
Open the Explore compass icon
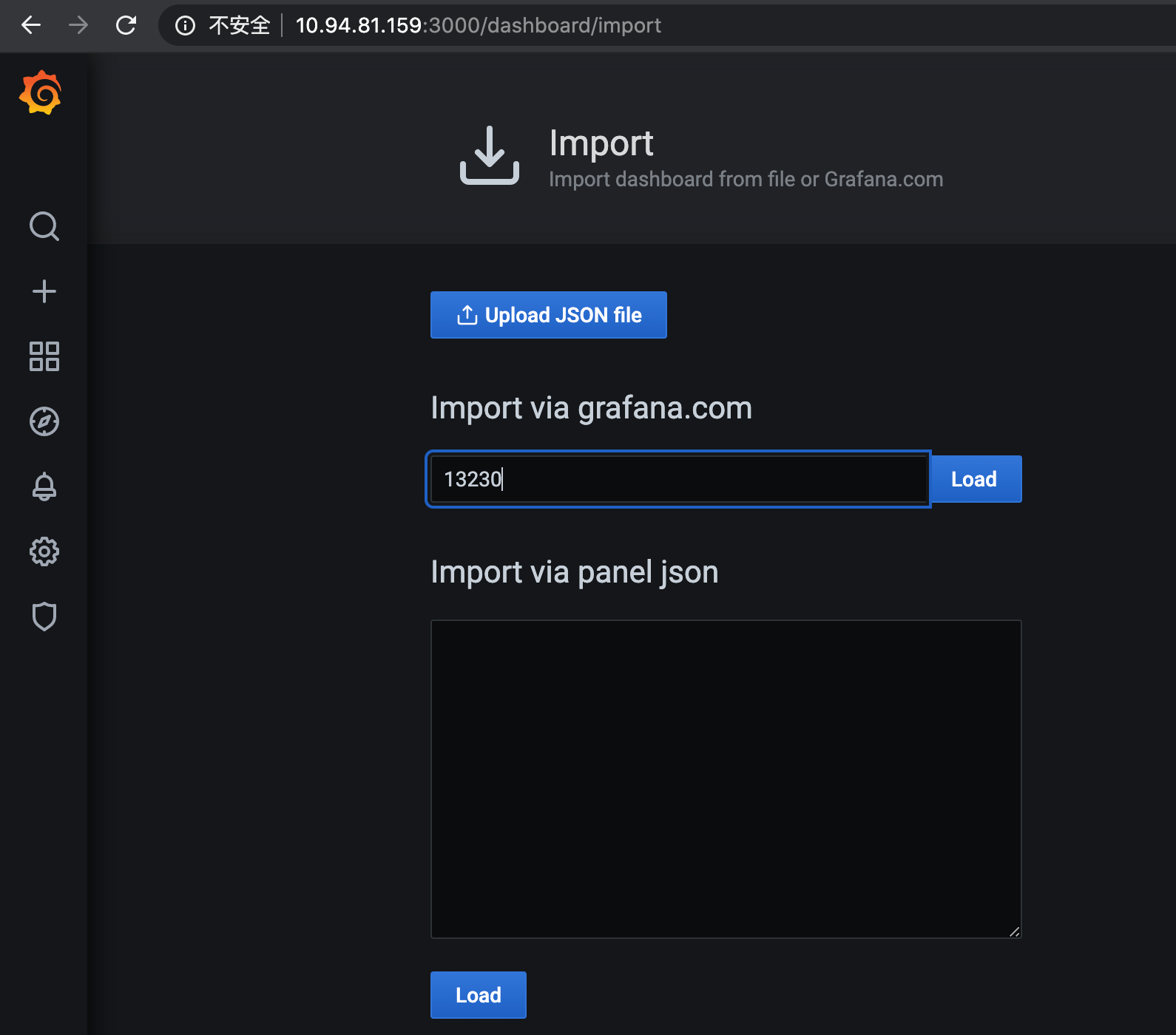coord(44,421)
